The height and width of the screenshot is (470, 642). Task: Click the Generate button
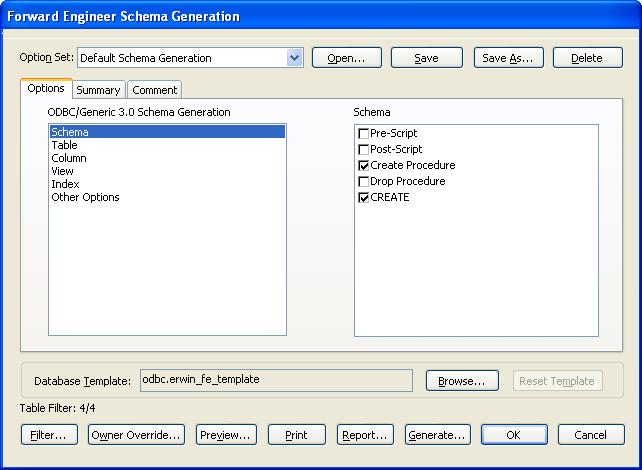click(438, 435)
